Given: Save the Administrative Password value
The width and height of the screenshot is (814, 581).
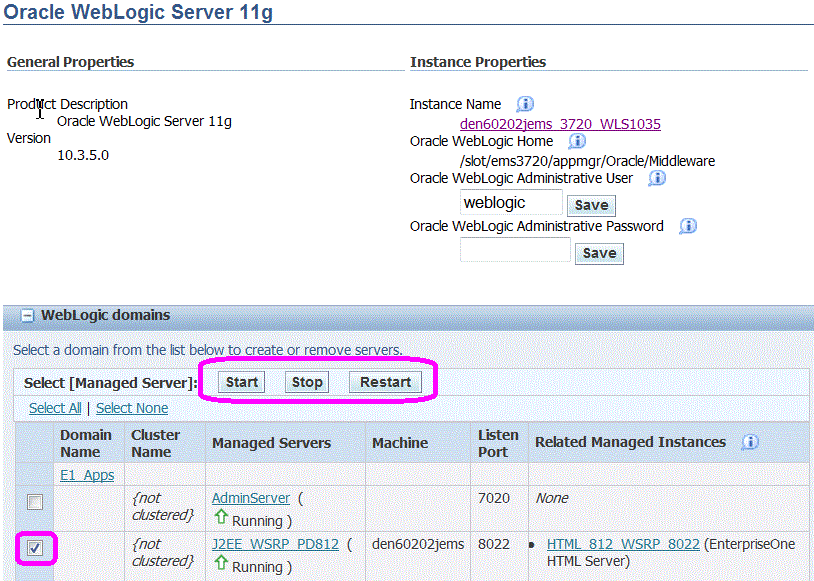Looking at the screenshot, I should tap(599, 253).
